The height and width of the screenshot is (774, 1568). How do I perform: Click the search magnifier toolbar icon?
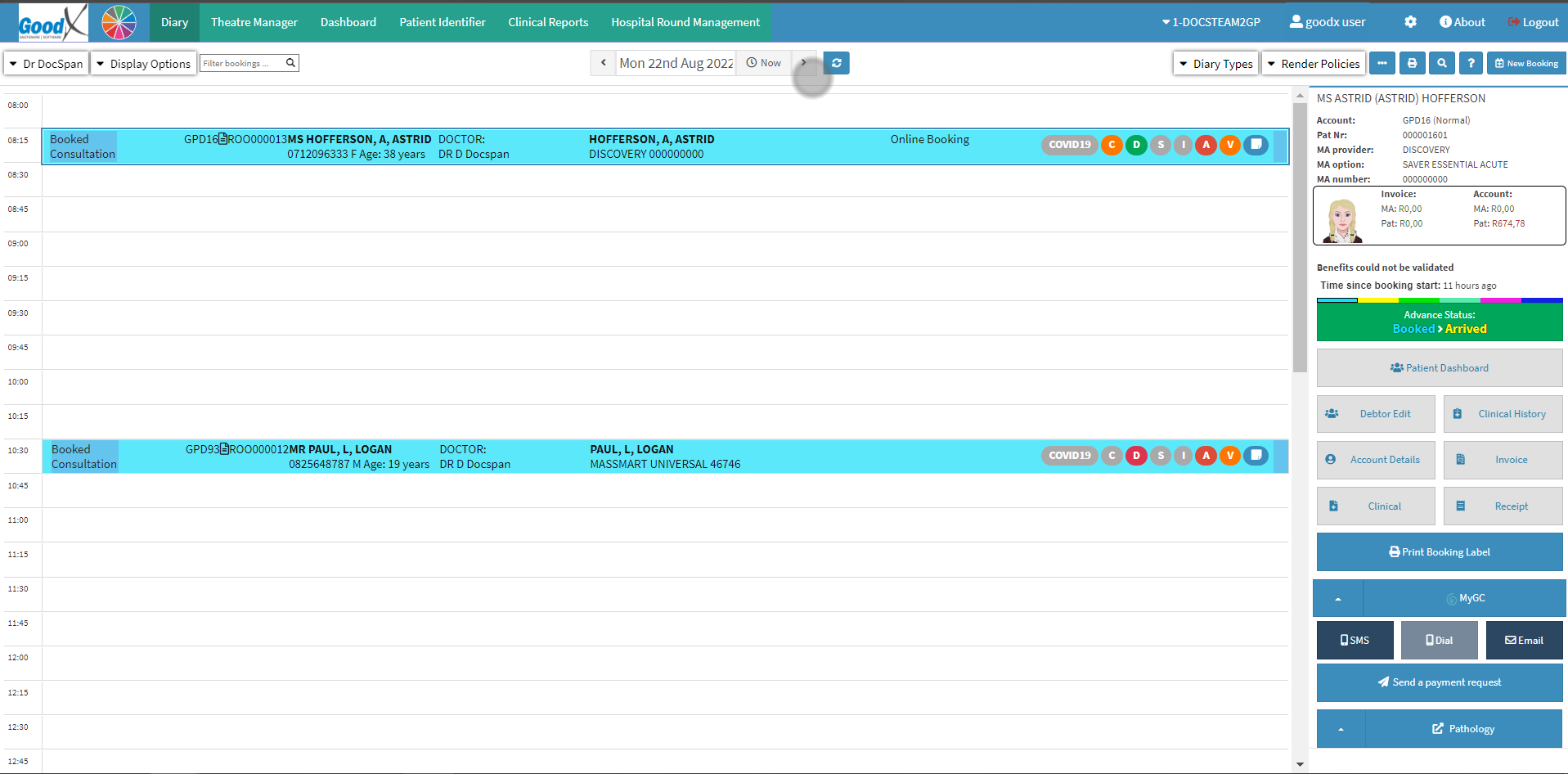tap(1441, 63)
